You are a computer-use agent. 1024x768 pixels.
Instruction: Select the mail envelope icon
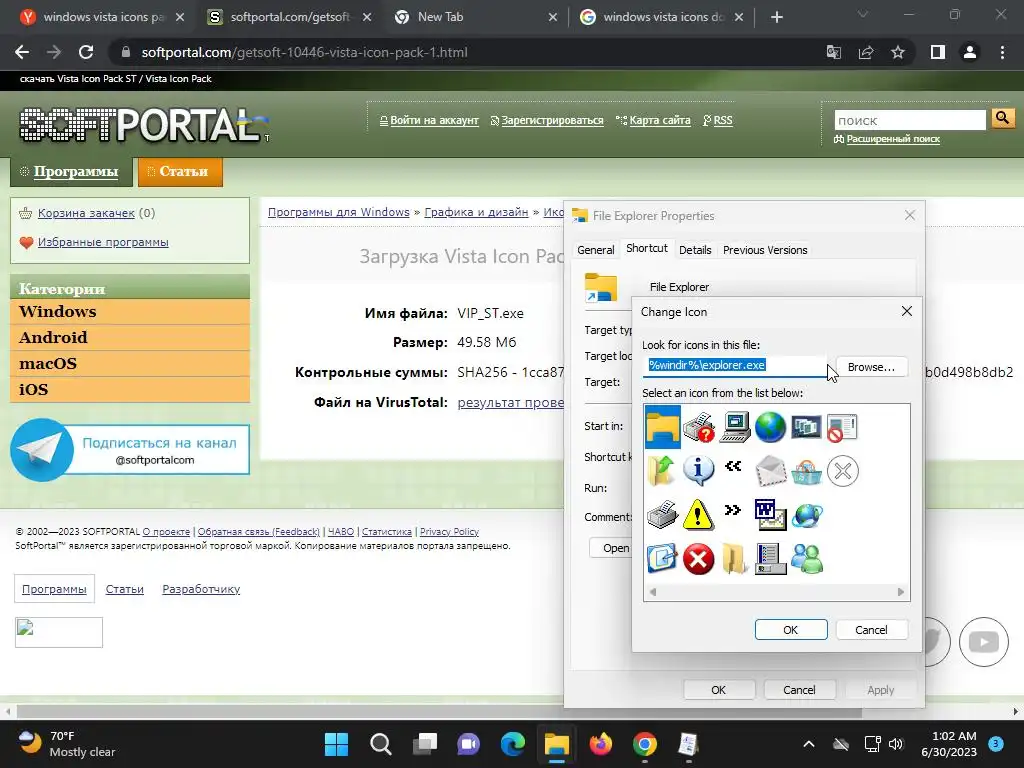pos(771,471)
